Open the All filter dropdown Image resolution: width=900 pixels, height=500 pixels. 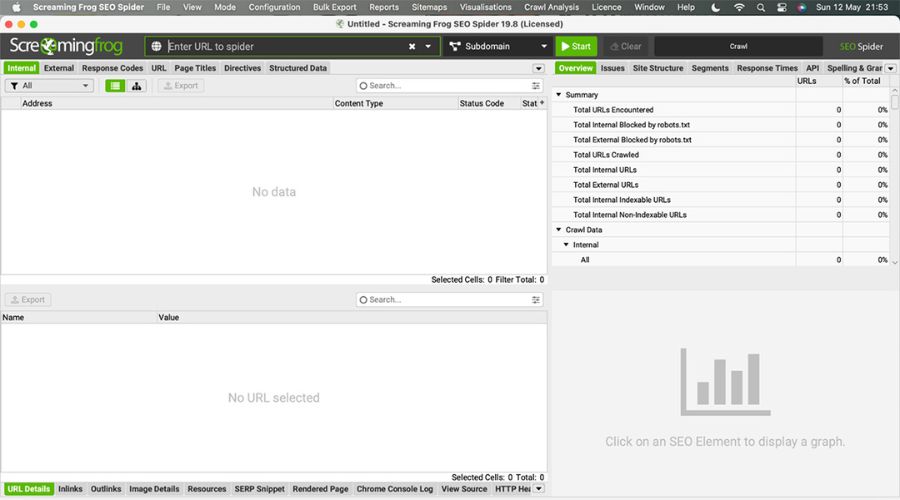tap(50, 86)
